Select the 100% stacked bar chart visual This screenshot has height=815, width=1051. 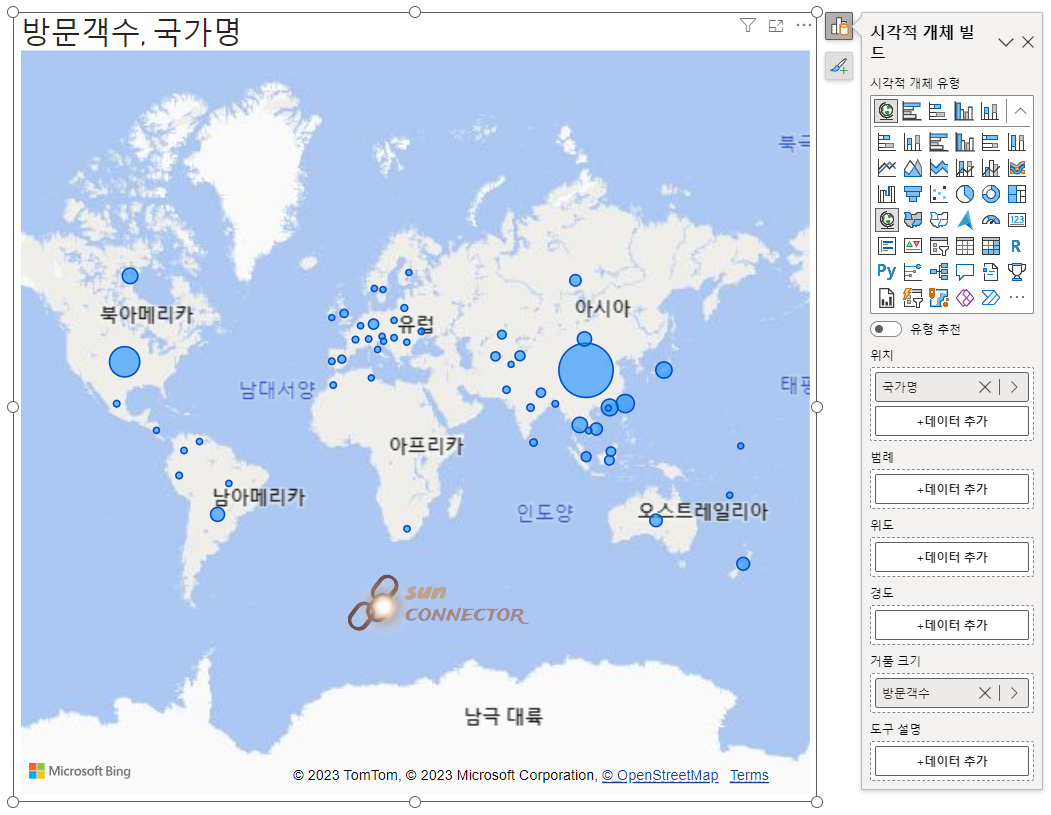[x=991, y=142]
